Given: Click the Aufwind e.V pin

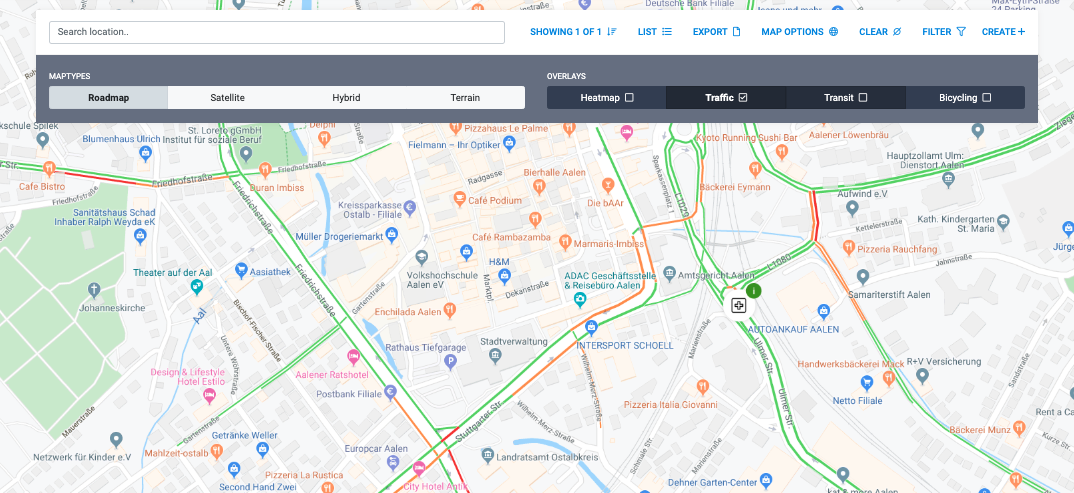Looking at the screenshot, I should click(852, 207).
